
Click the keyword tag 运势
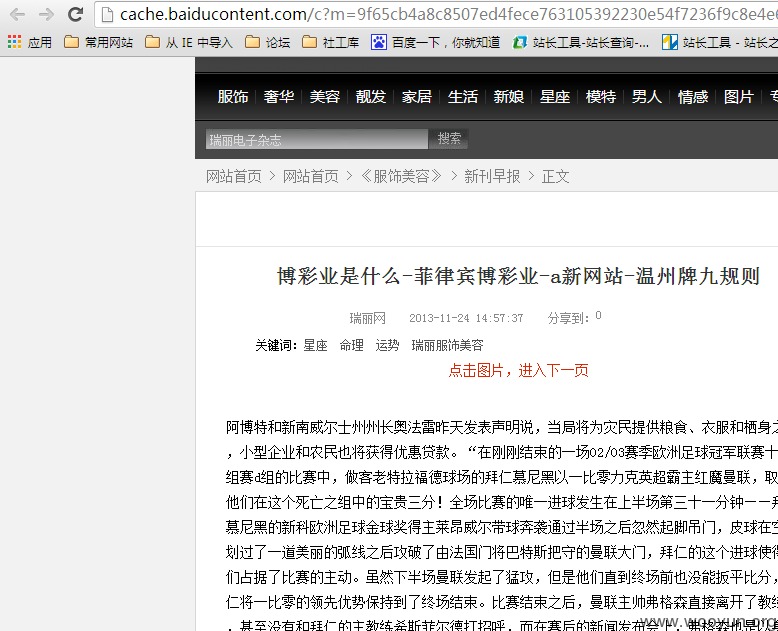(x=387, y=345)
